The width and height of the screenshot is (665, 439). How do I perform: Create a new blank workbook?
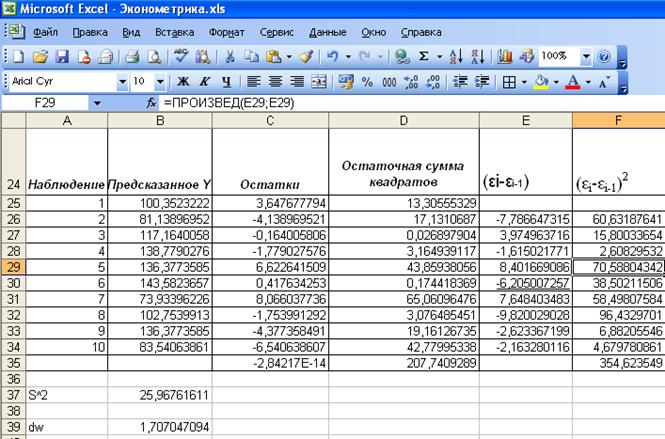point(19,56)
